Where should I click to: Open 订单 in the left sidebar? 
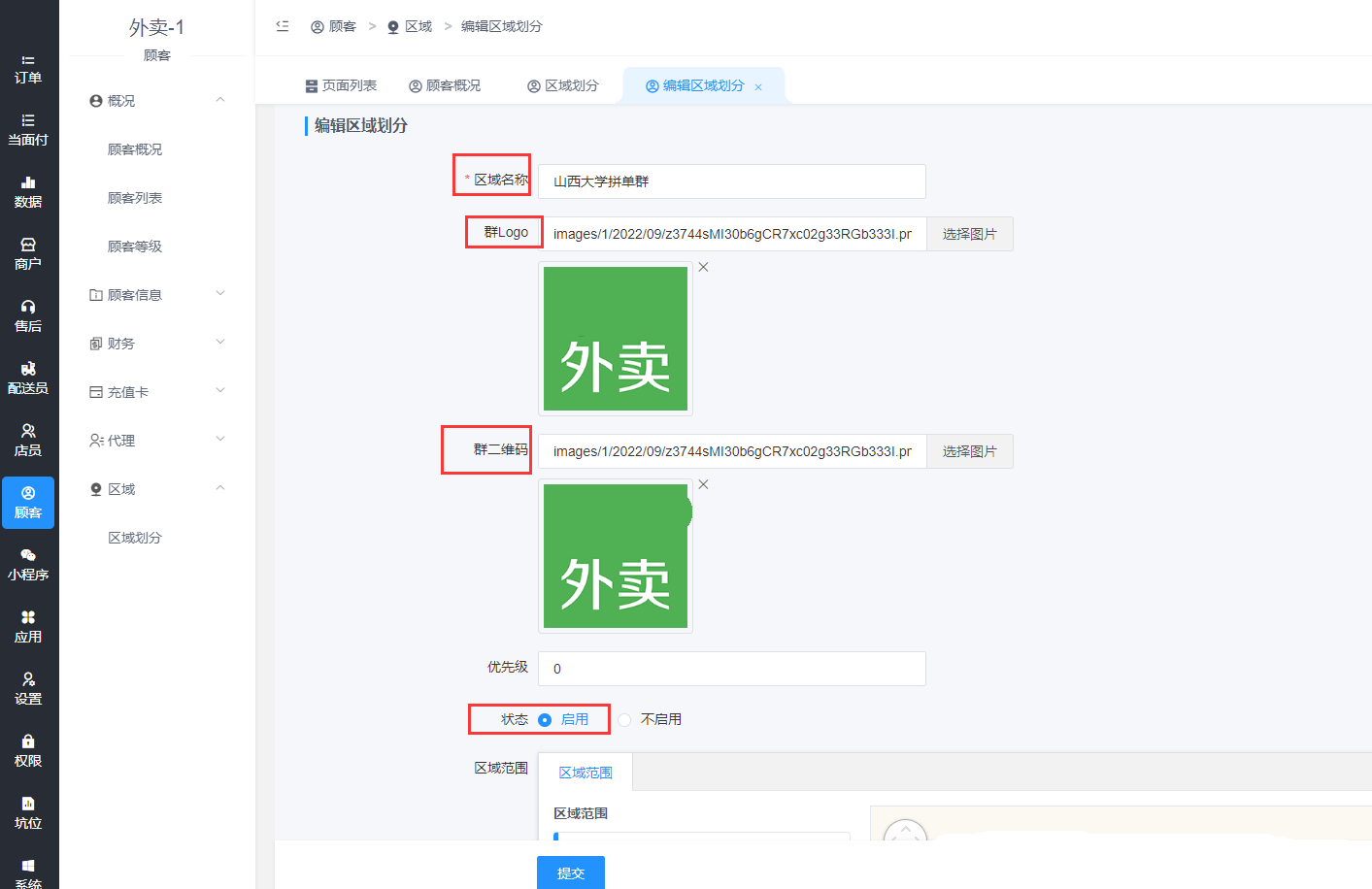point(28,68)
